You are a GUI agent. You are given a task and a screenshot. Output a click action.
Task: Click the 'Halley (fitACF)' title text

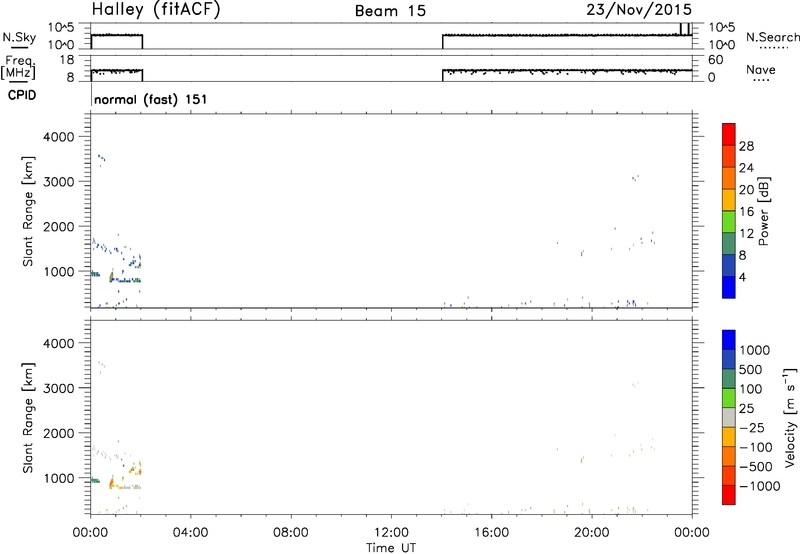(x=156, y=10)
